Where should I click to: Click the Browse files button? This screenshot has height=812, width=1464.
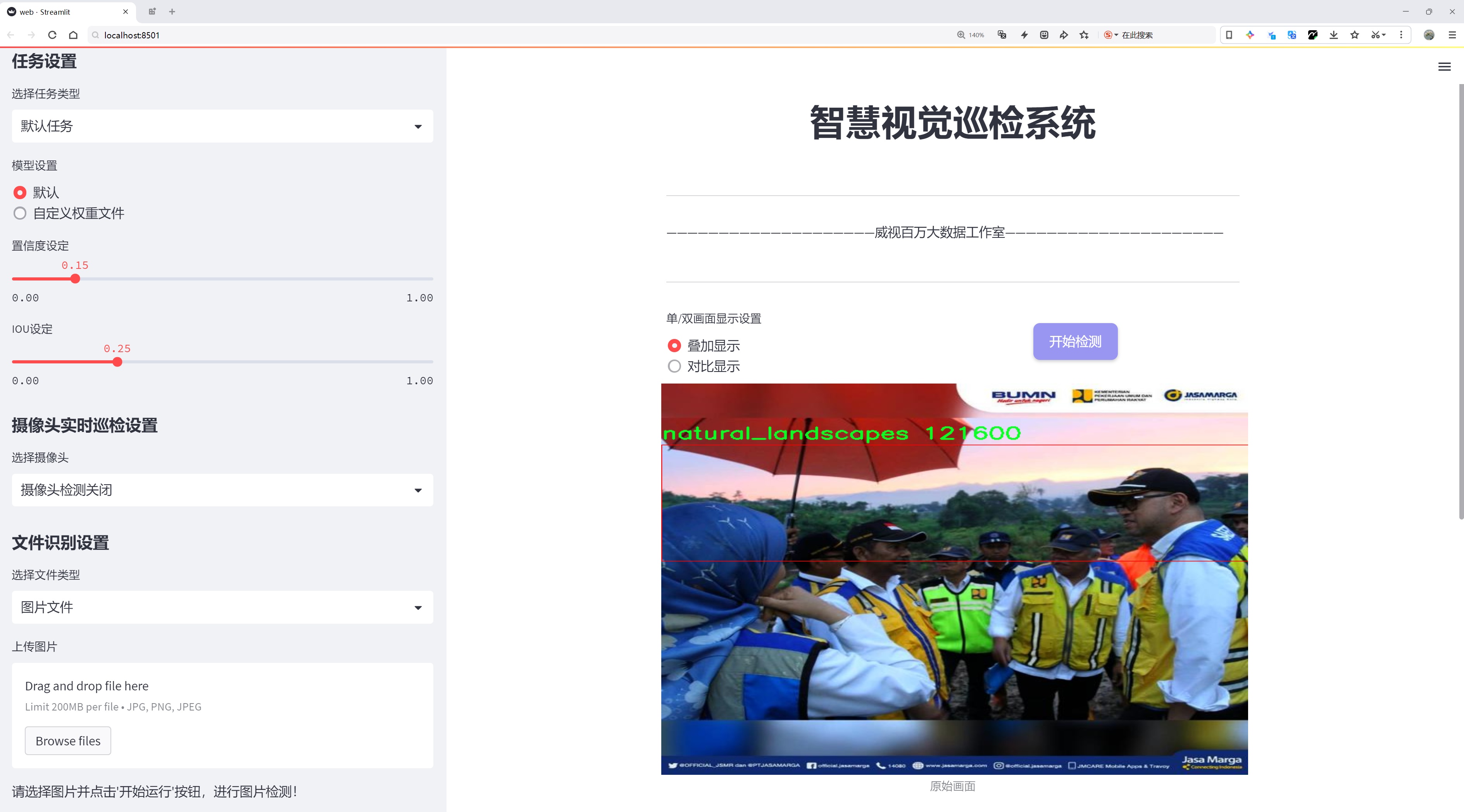click(67, 740)
